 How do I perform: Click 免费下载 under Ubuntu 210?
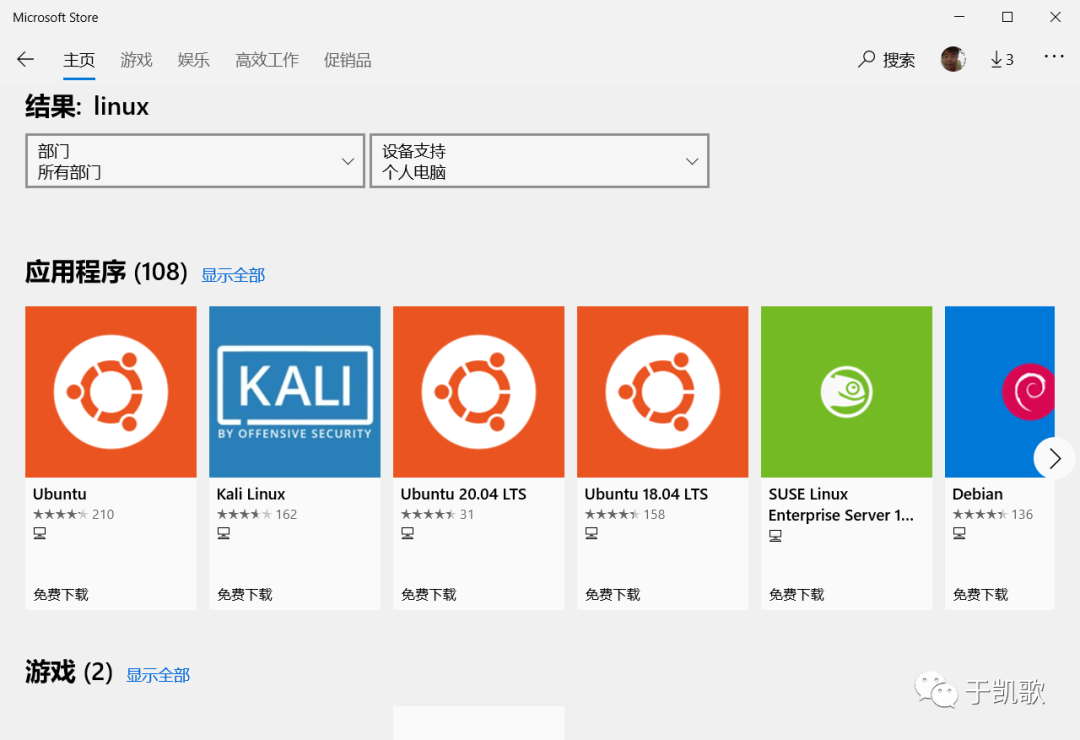tap(61, 594)
